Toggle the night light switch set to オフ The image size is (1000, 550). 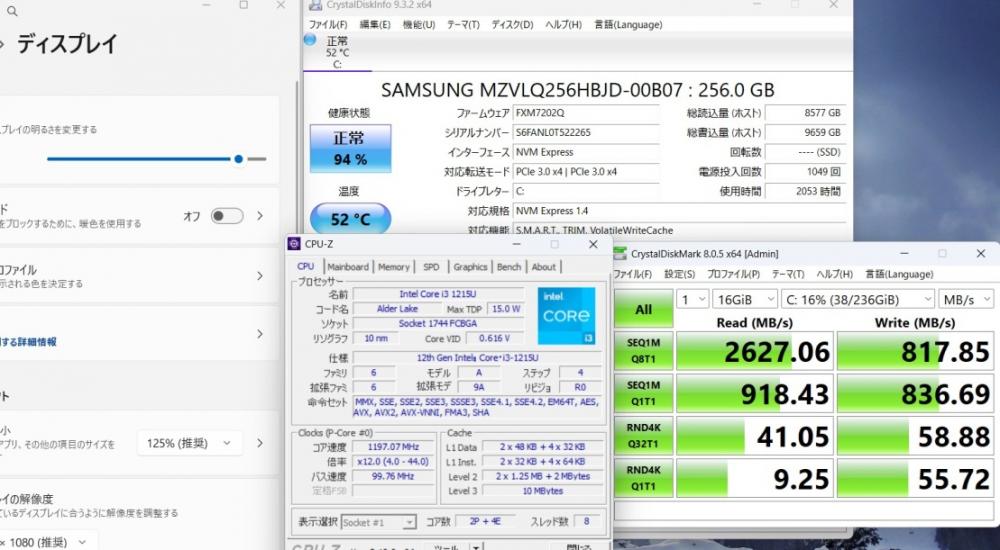tap(228, 216)
